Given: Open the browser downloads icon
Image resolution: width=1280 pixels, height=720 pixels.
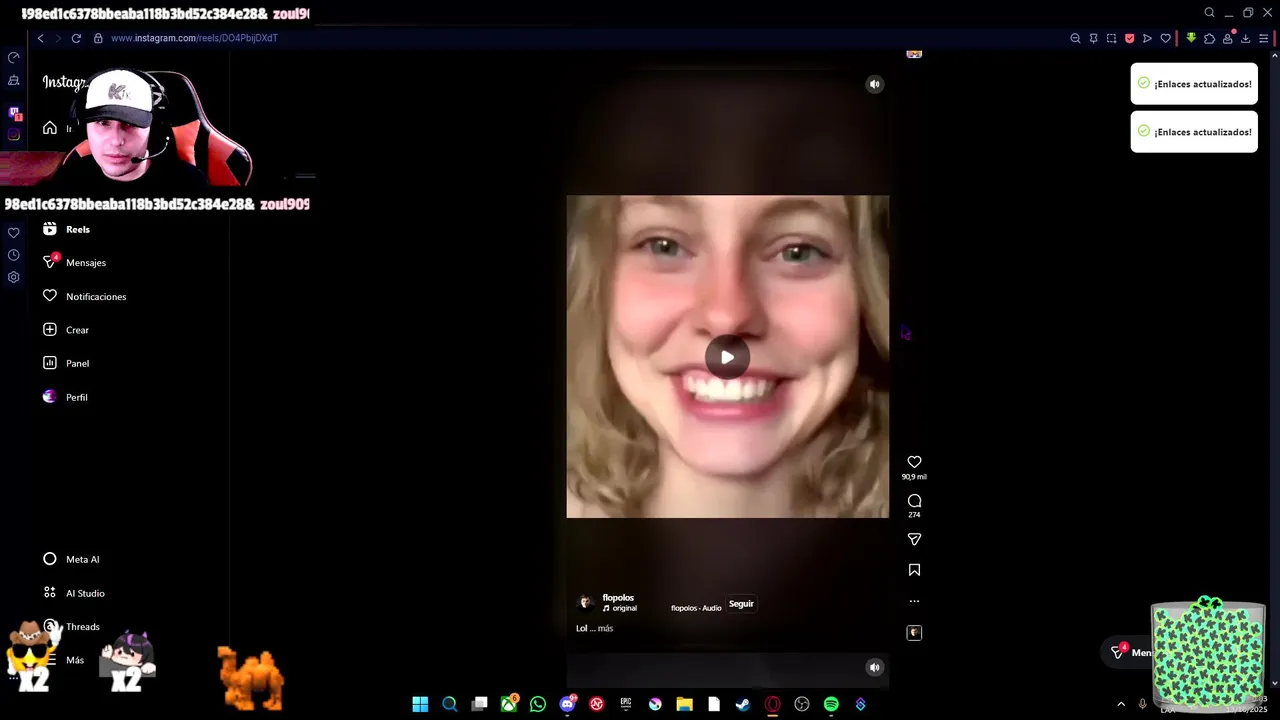Looking at the screenshot, I should (x=1245, y=38).
